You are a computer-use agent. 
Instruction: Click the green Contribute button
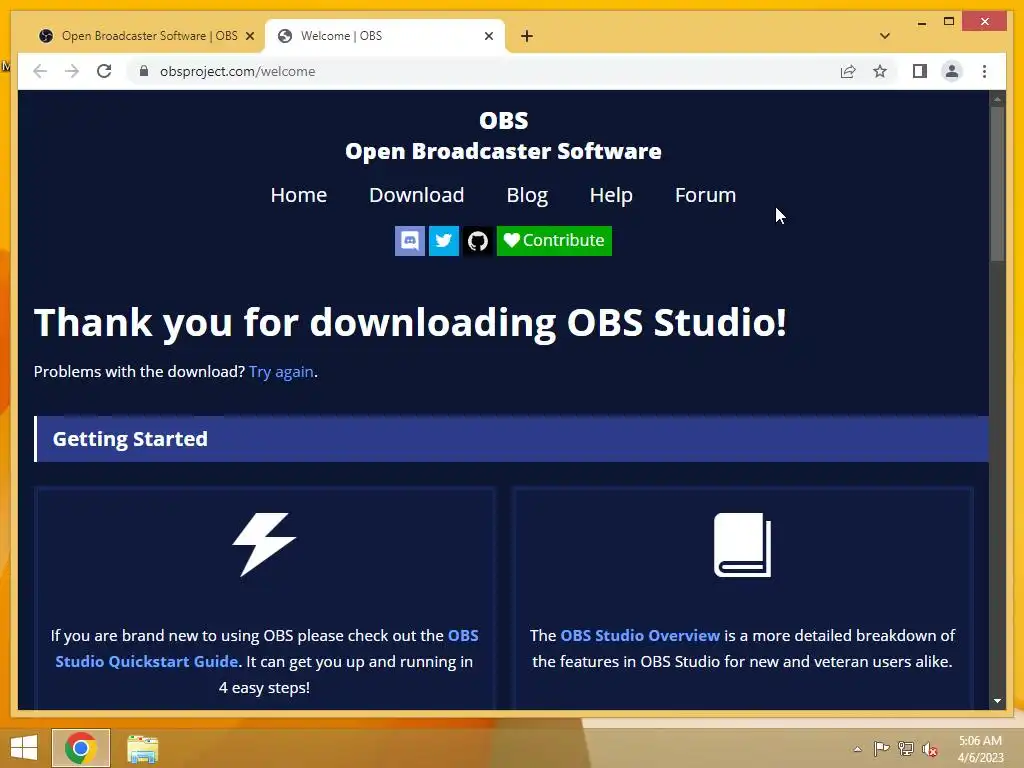click(554, 241)
